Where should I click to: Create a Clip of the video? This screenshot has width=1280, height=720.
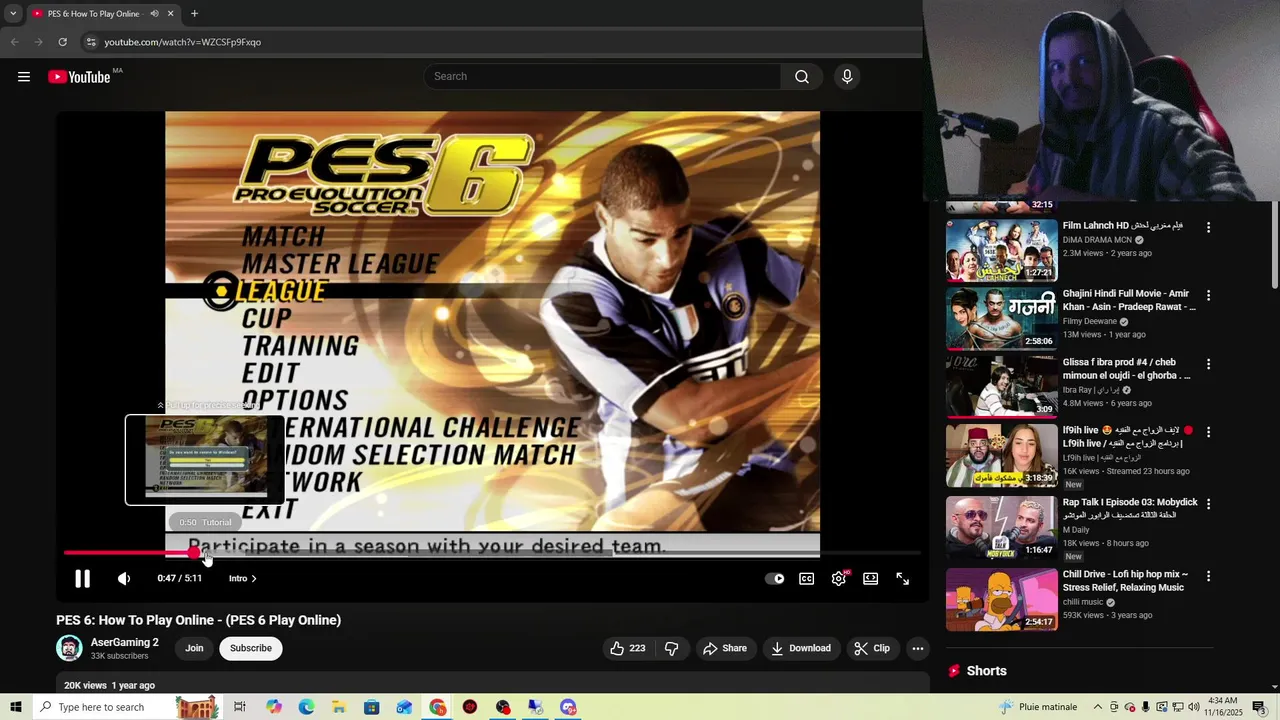click(872, 648)
